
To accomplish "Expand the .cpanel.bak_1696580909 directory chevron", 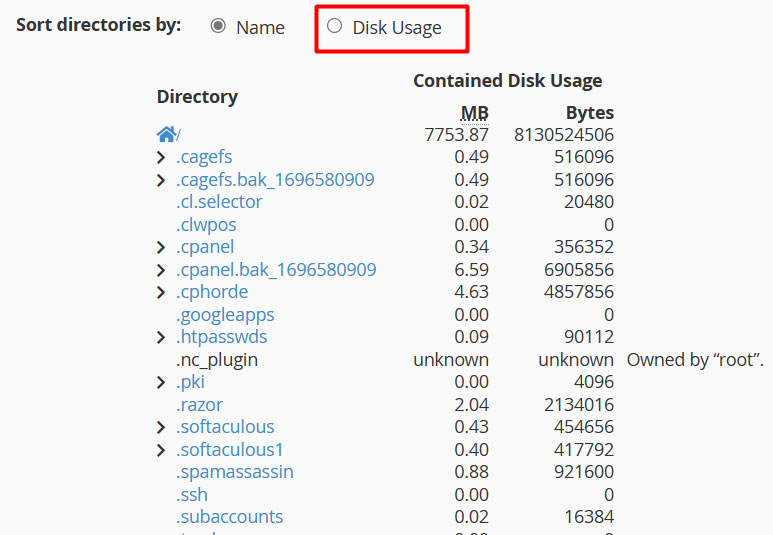I will pos(161,270).
